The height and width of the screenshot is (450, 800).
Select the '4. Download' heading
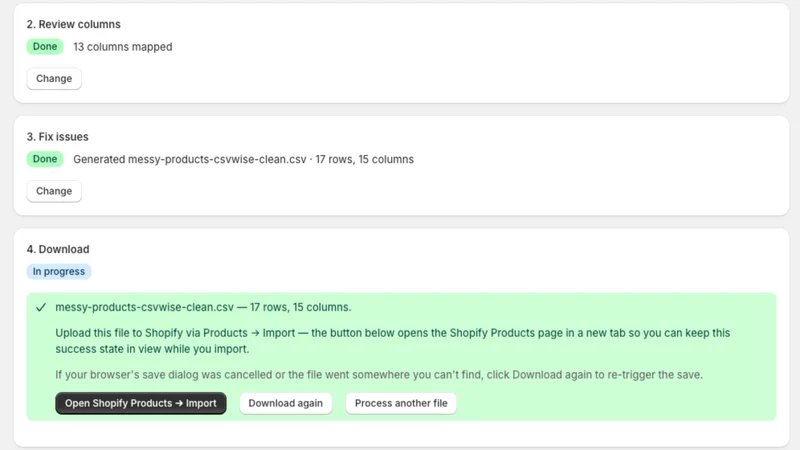(x=58, y=249)
